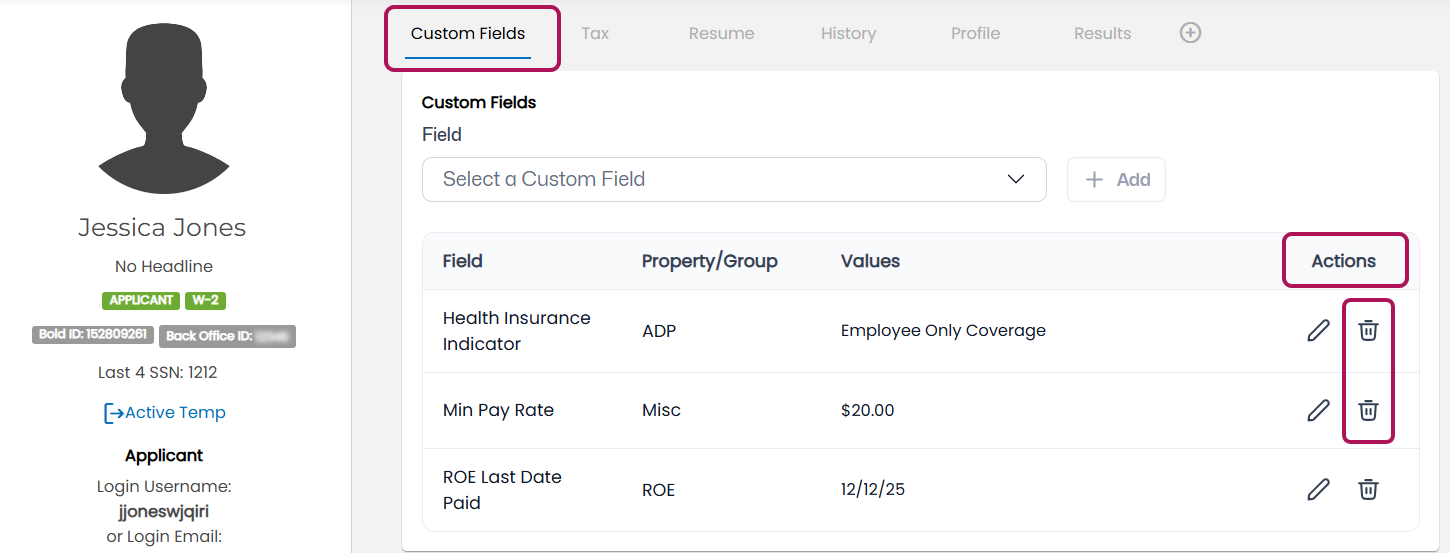Click the 12/12/25 value
The image size is (1450, 553).
[873, 490]
